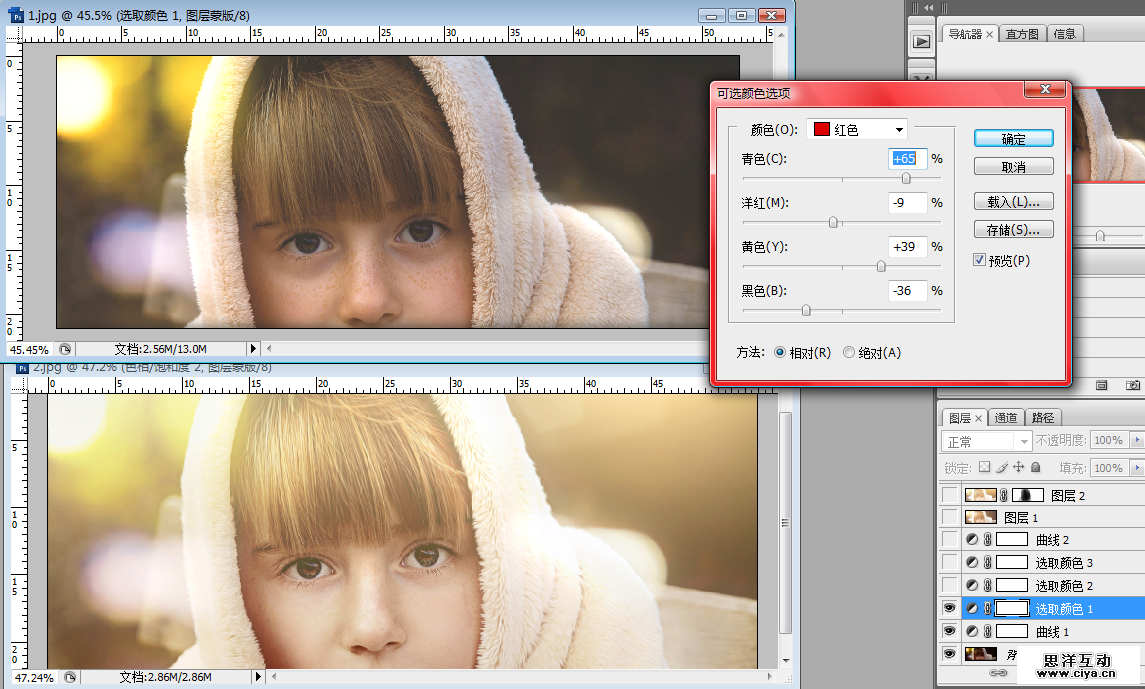
Task: Click the camera snapshot icon in history panel
Action: click(1132, 385)
